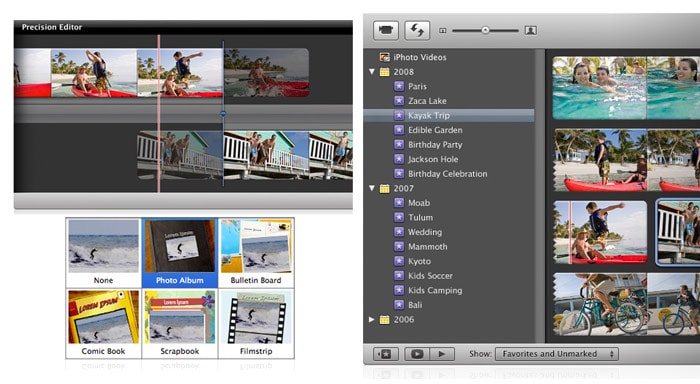
Task: Open the Tulum event
Action: click(x=421, y=217)
